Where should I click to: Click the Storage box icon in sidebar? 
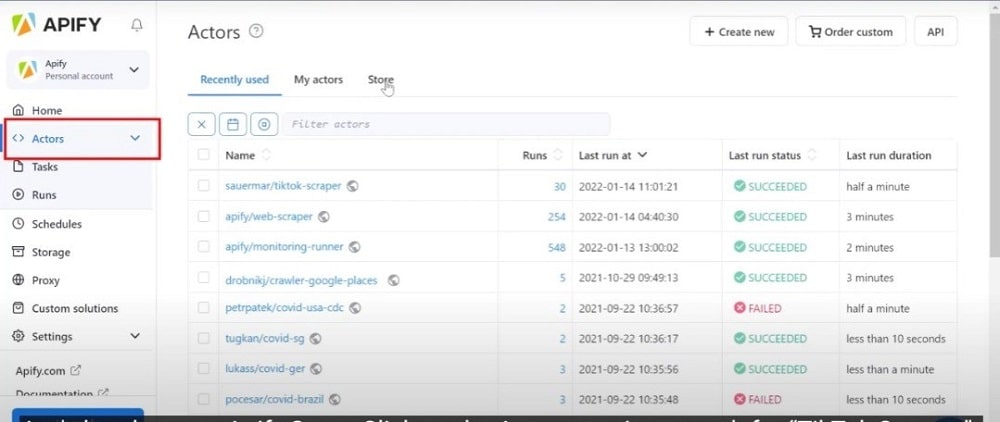[x=18, y=252]
